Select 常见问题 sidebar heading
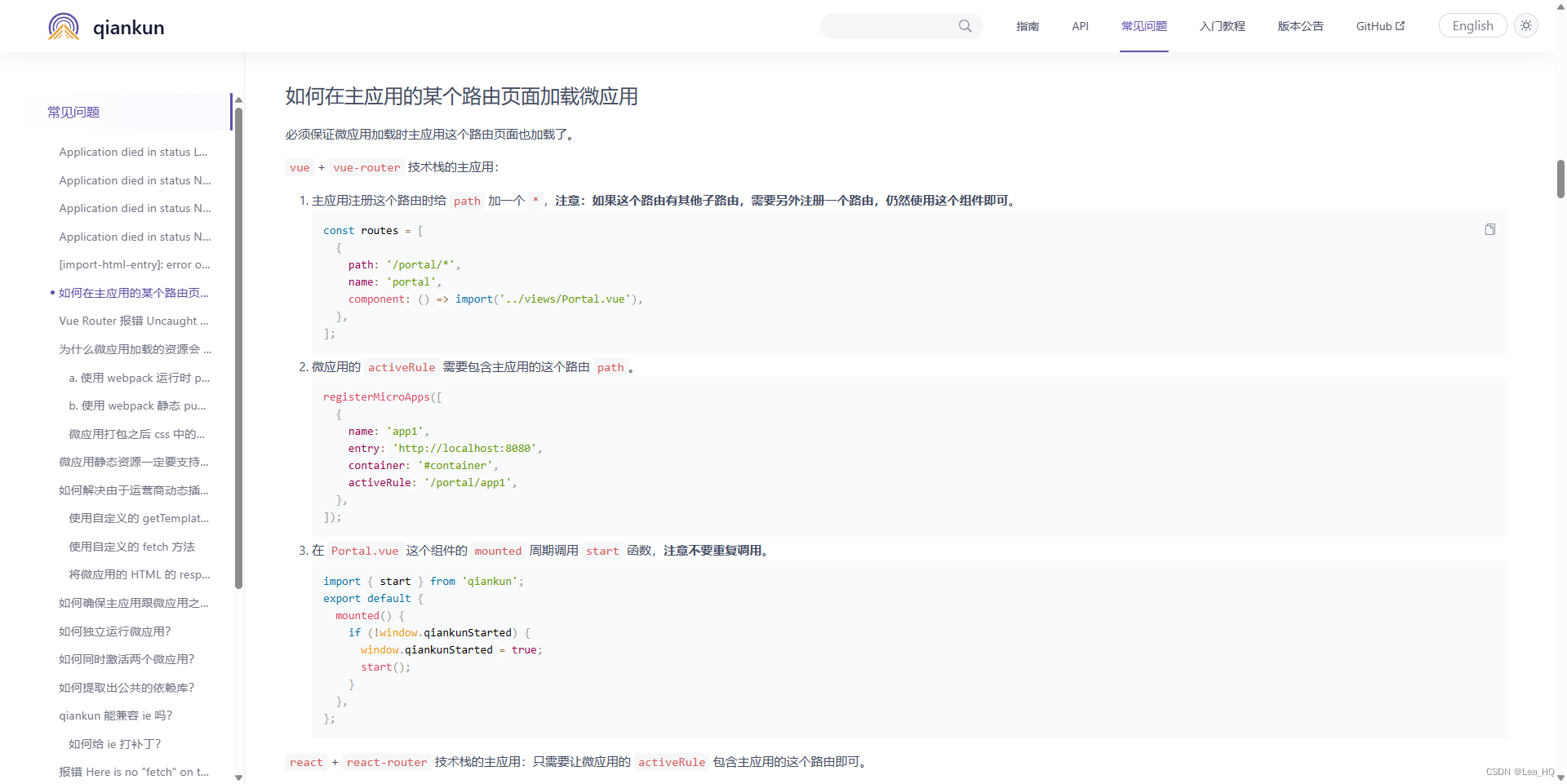 click(x=73, y=112)
